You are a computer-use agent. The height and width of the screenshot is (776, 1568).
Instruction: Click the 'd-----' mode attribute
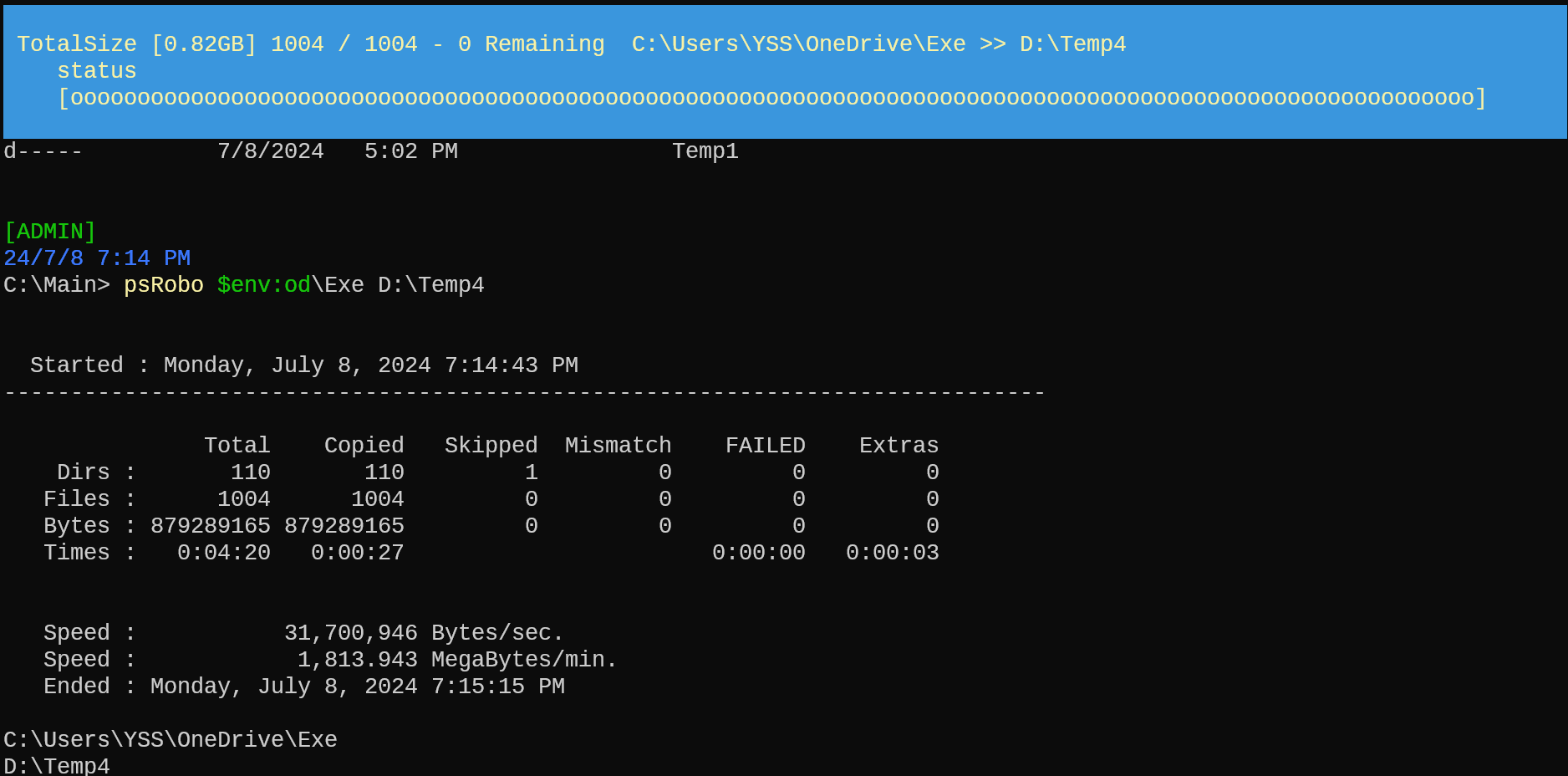[x=43, y=151]
